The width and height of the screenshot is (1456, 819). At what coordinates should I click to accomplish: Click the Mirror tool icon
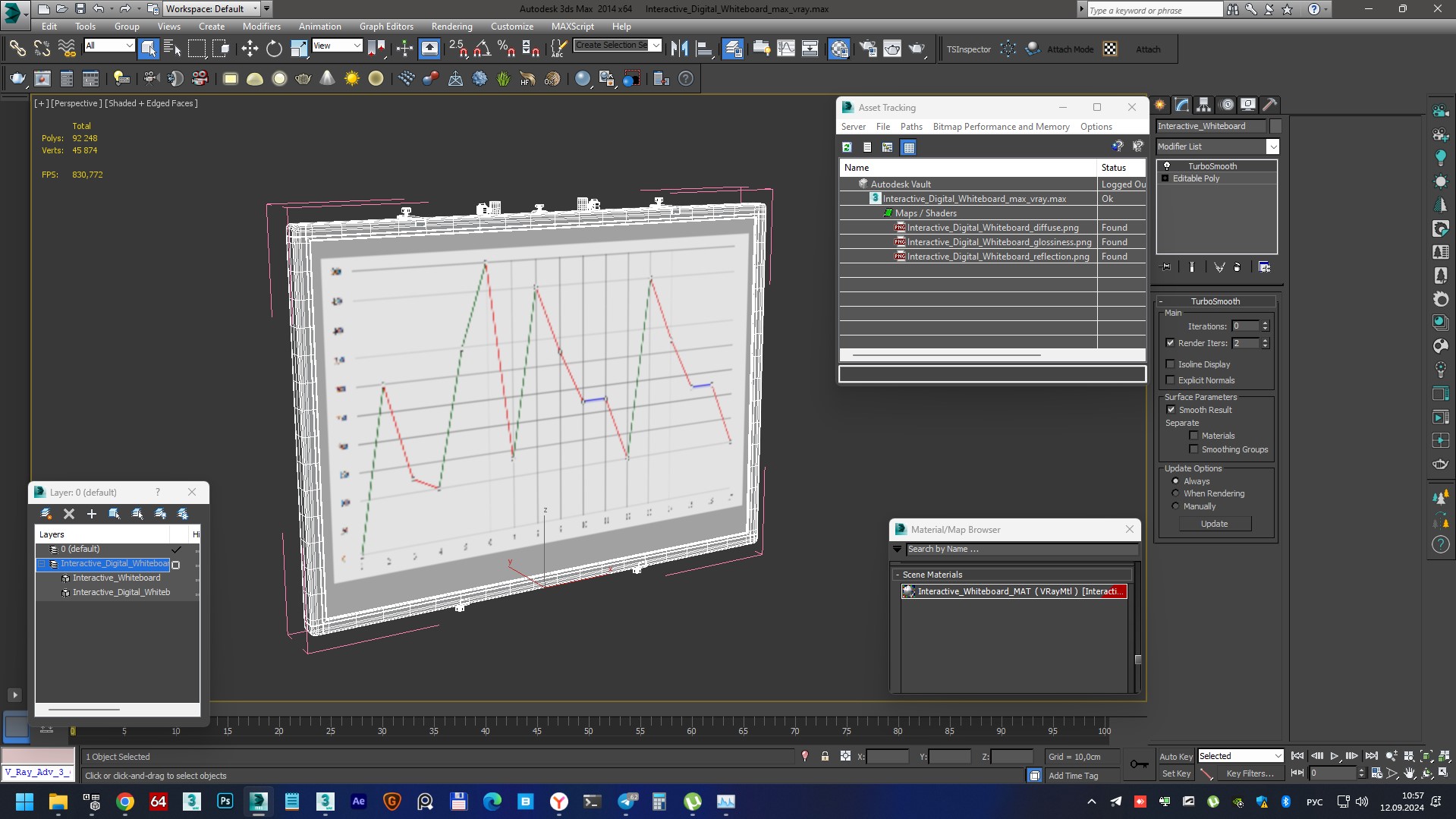[x=679, y=49]
